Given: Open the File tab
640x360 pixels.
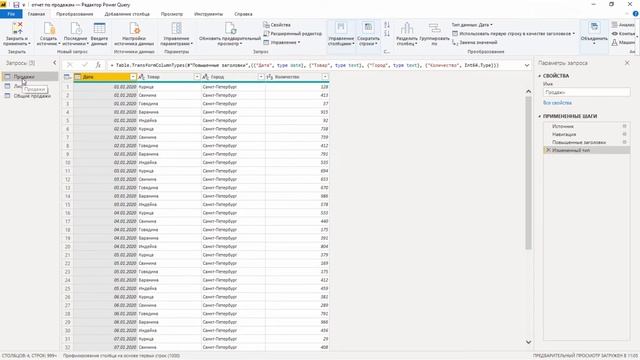Looking at the screenshot, I should (11, 14).
